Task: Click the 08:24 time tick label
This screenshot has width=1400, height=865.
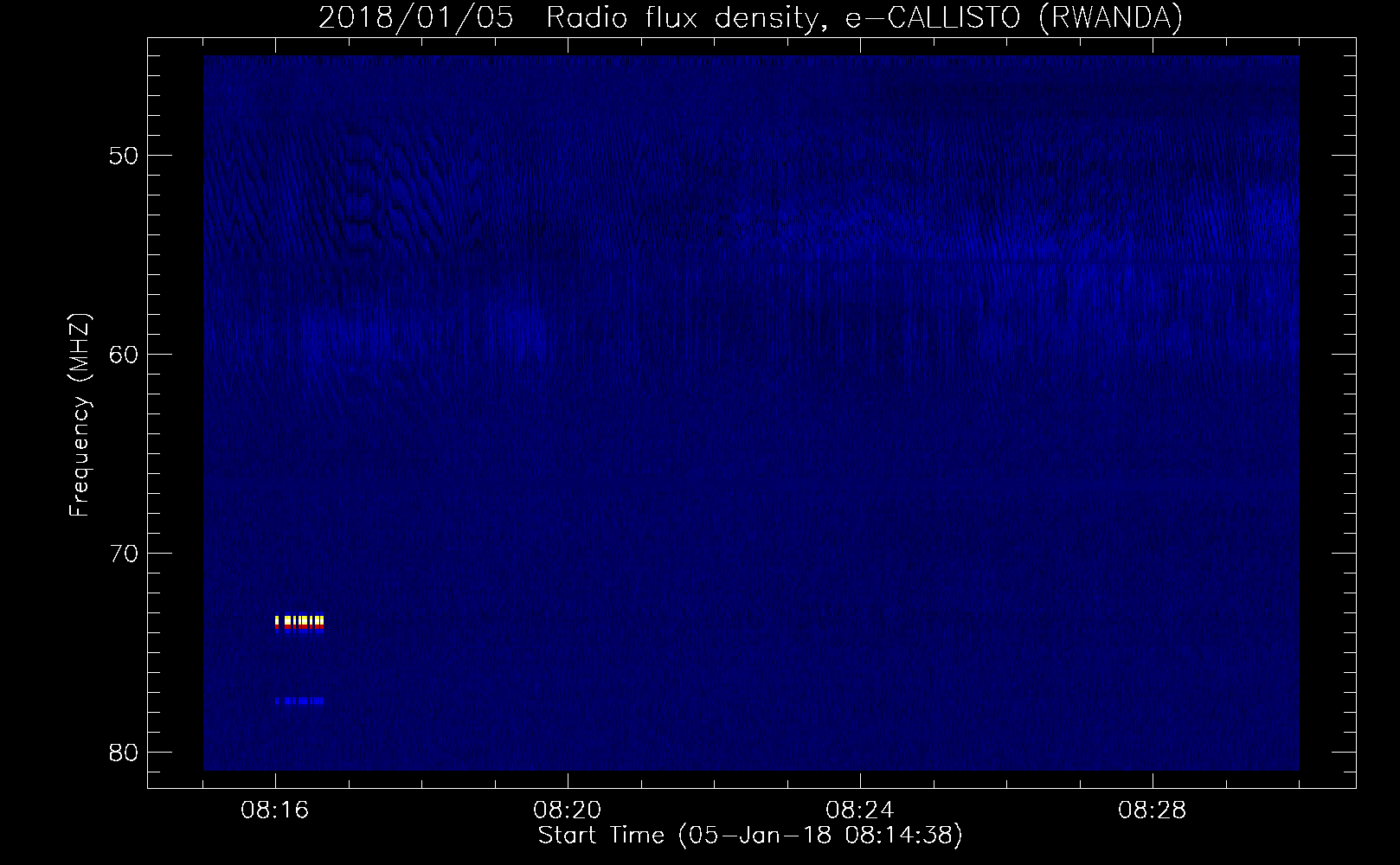Action: (859, 811)
